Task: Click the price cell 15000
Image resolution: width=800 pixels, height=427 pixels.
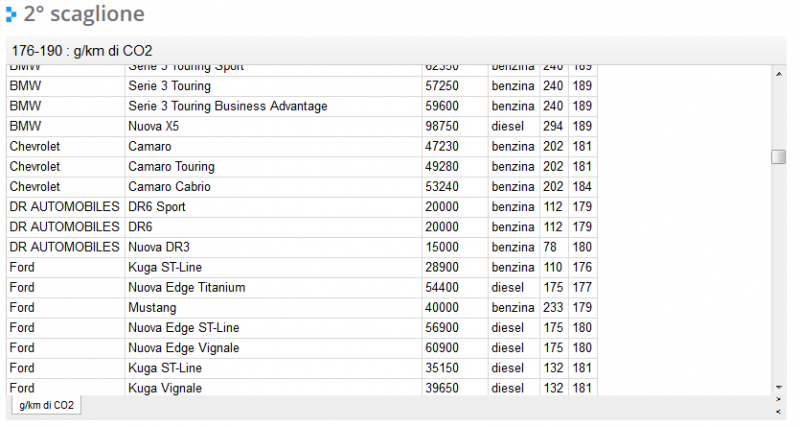Action: (455, 247)
